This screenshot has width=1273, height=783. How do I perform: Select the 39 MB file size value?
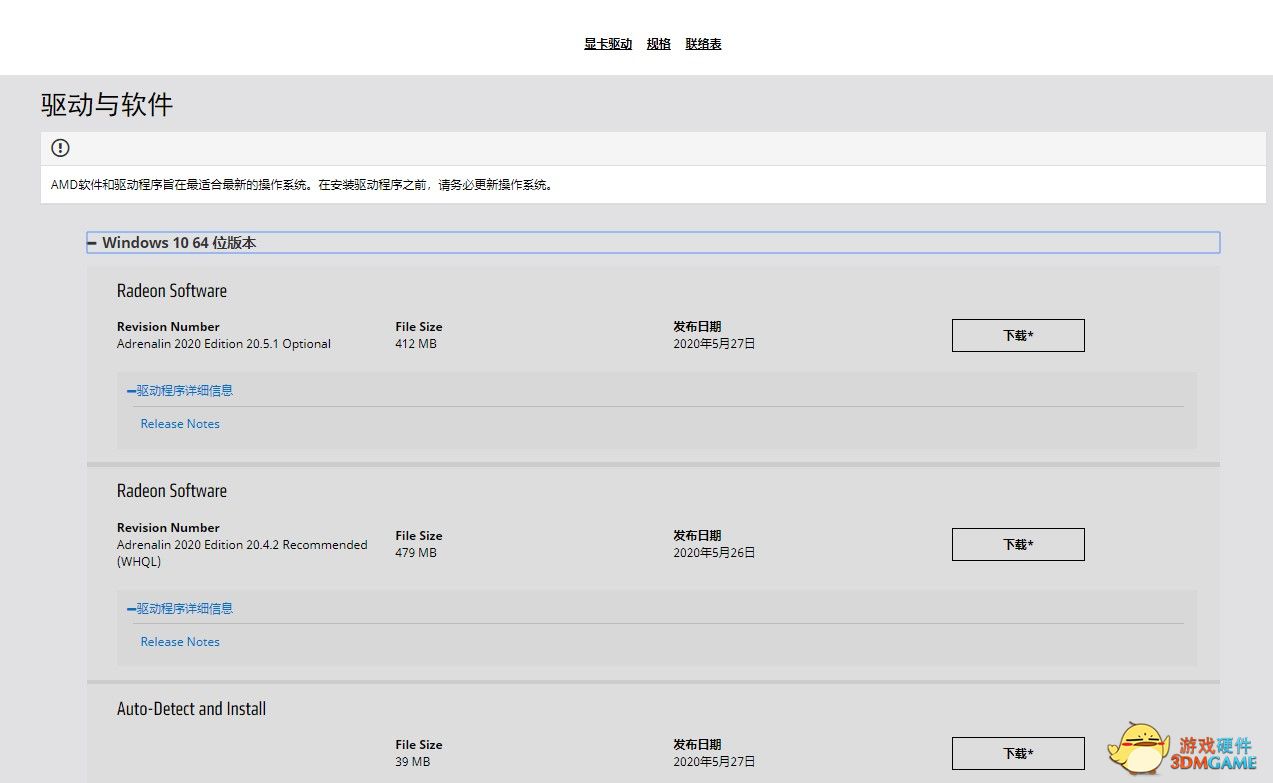point(413,762)
